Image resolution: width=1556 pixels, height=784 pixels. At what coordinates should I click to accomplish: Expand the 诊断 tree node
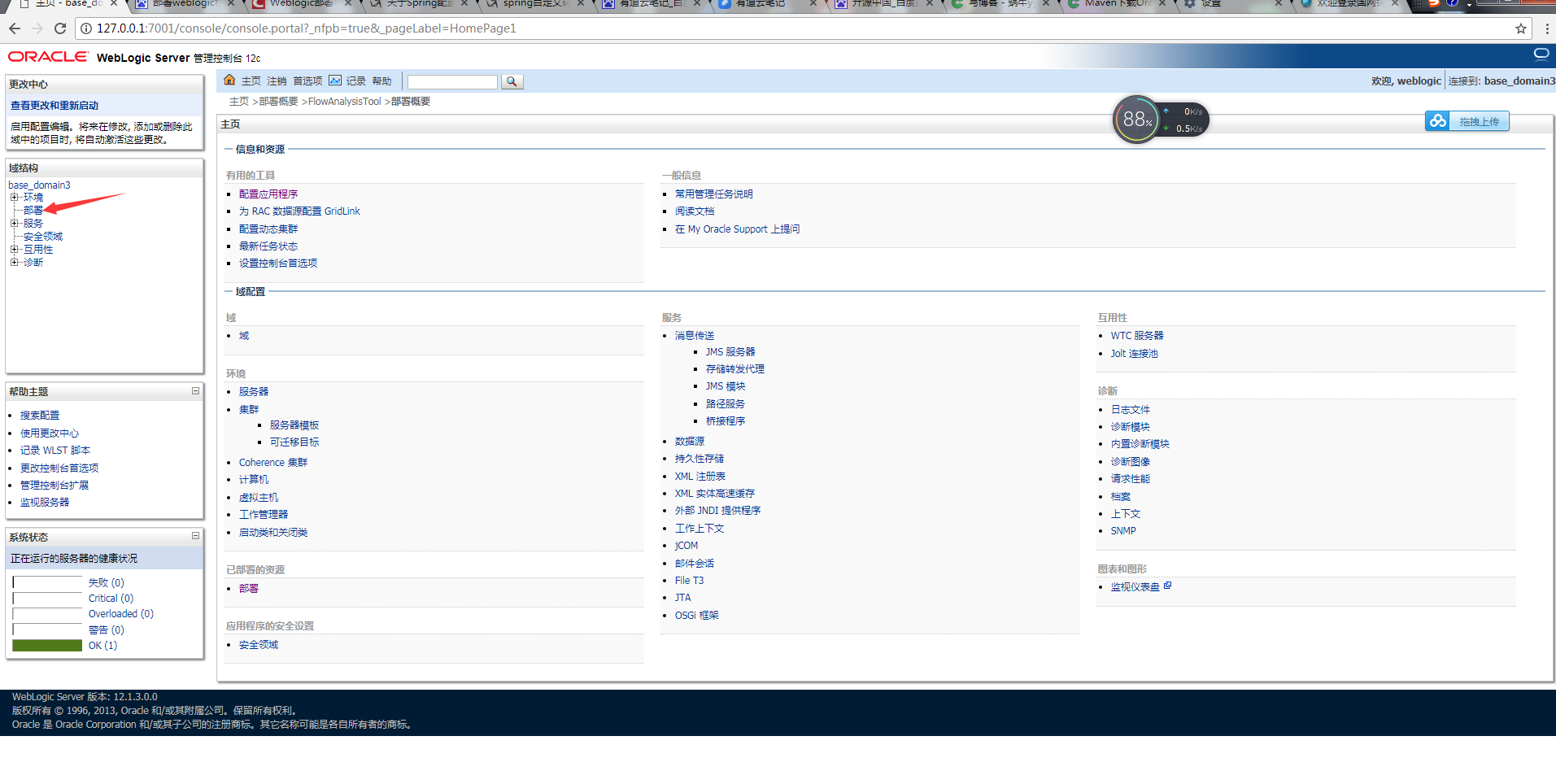(14, 262)
